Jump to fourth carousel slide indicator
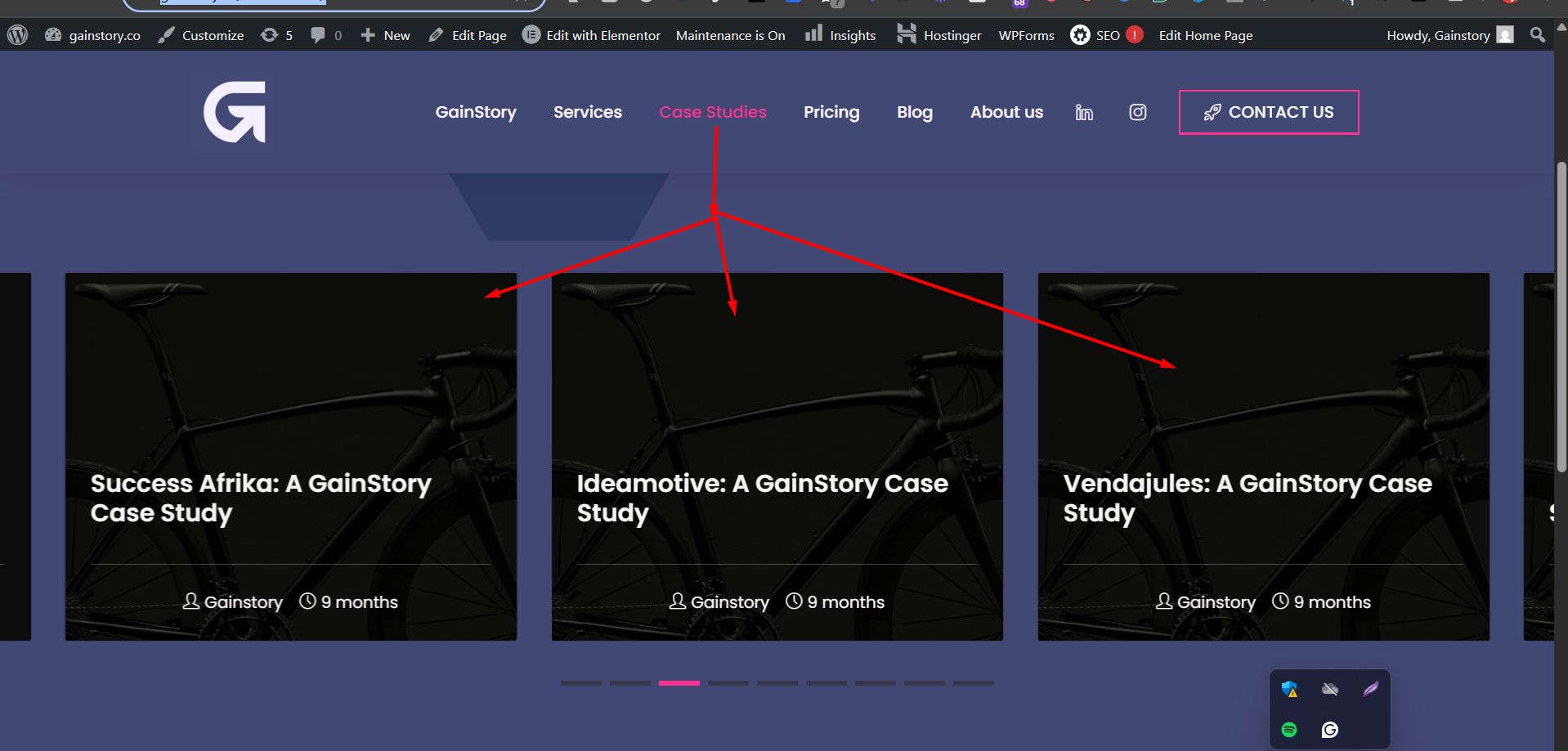This screenshot has height=751, width=1568. point(728,683)
